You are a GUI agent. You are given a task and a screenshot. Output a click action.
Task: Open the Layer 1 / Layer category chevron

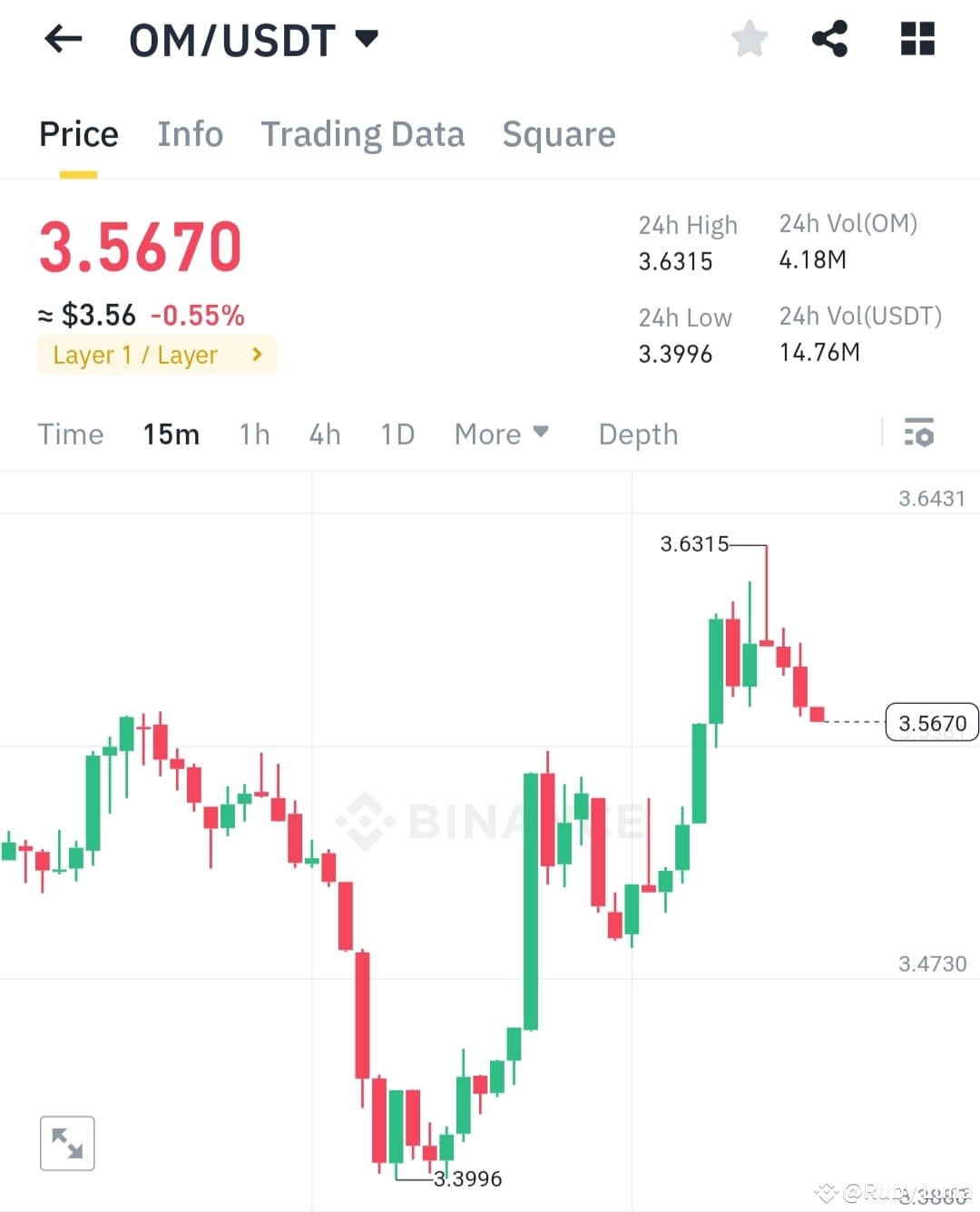click(257, 355)
